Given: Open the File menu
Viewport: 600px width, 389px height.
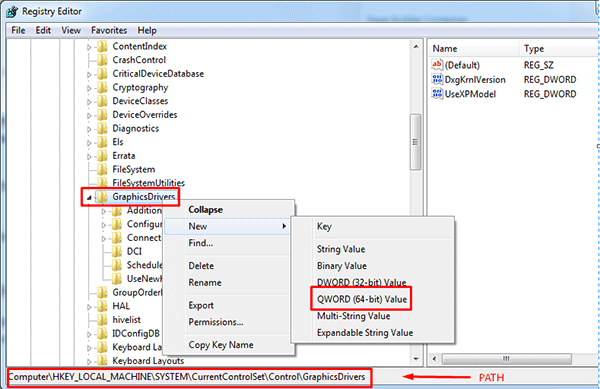Looking at the screenshot, I should tap(18, 30).
